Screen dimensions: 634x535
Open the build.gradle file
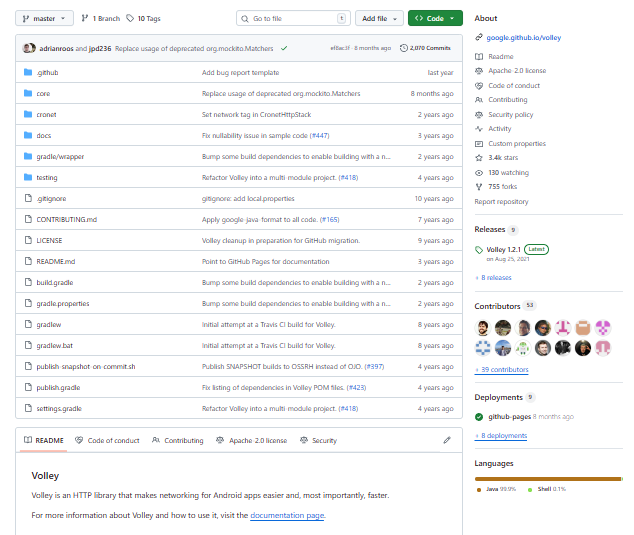55,283
